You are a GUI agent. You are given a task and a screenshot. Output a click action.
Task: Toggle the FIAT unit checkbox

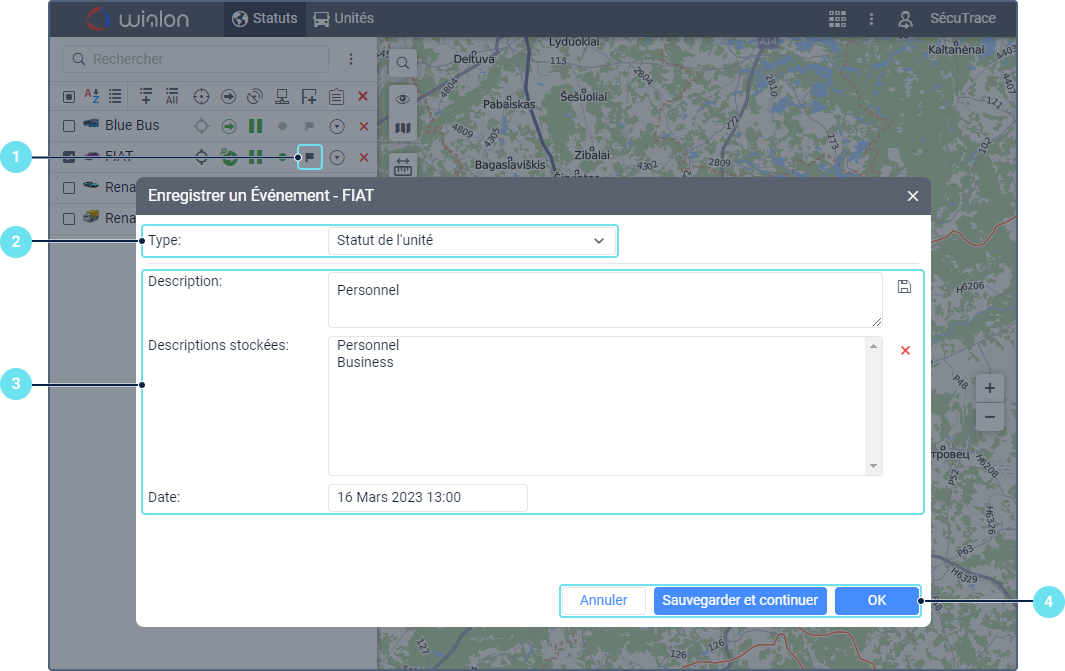pos(69,157)
